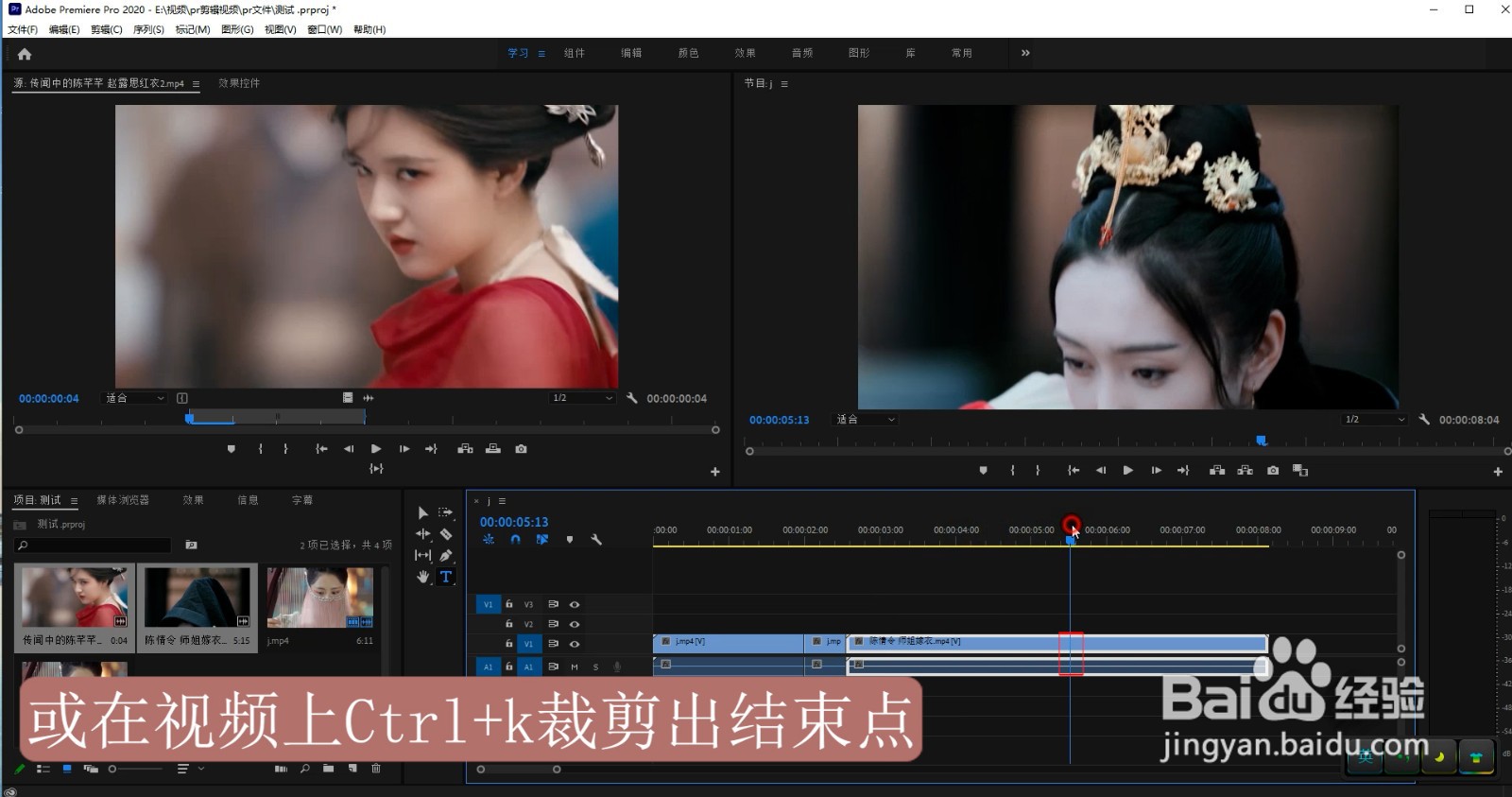
Task: Switch to 音频 workspace
Action: point(802,53)
